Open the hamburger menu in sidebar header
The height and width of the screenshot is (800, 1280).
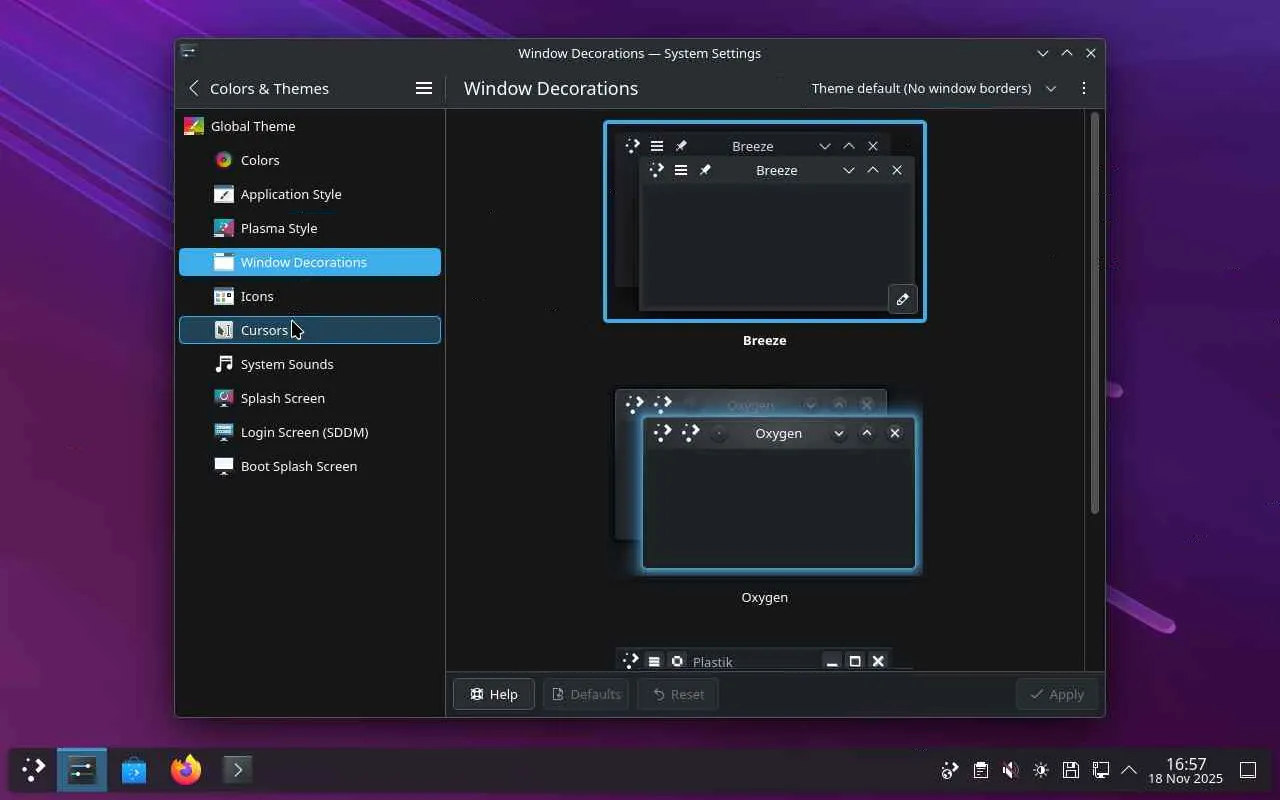tap(424, 88)
